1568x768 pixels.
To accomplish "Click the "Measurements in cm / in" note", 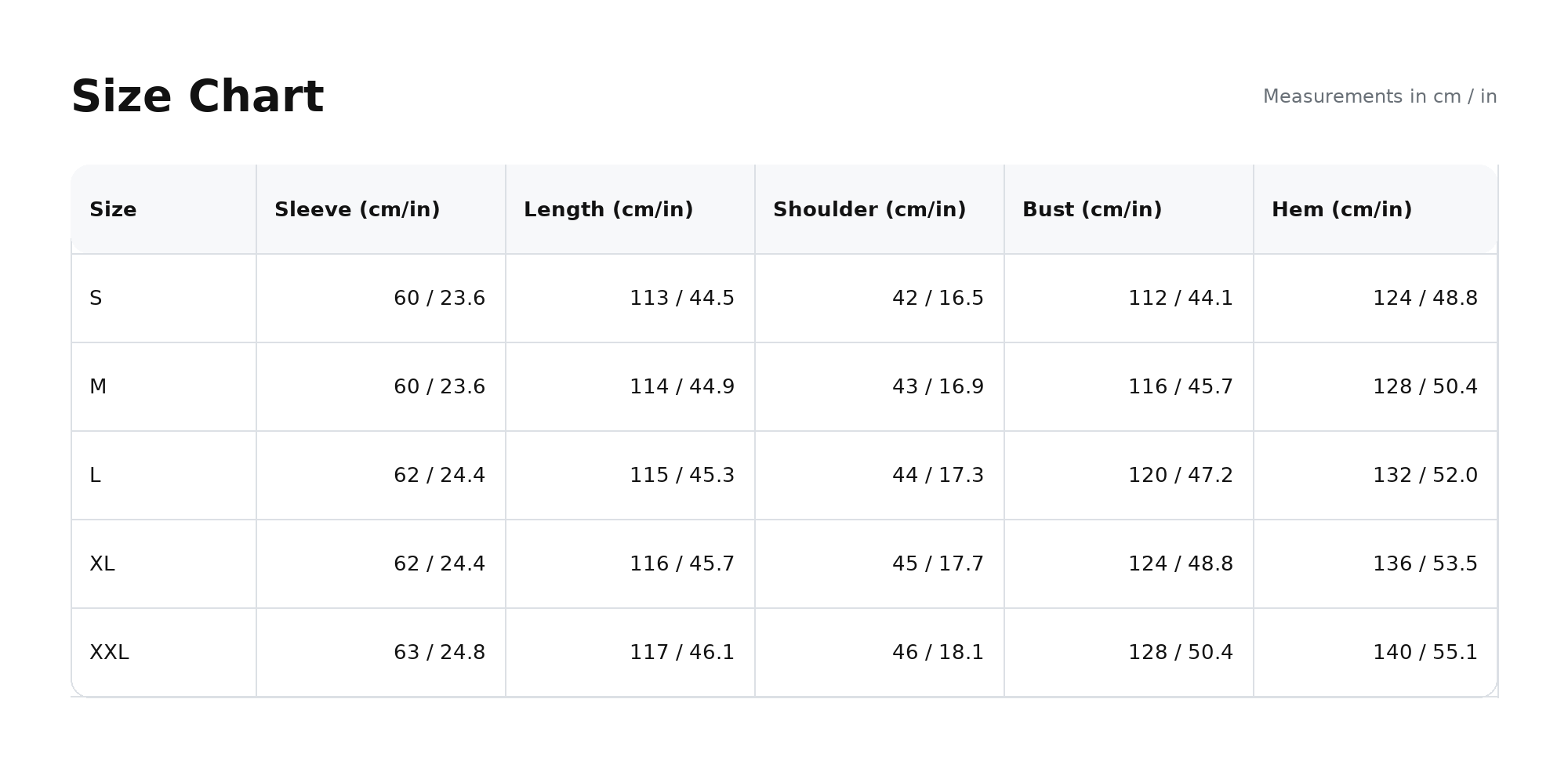I will coord(1380,96).
